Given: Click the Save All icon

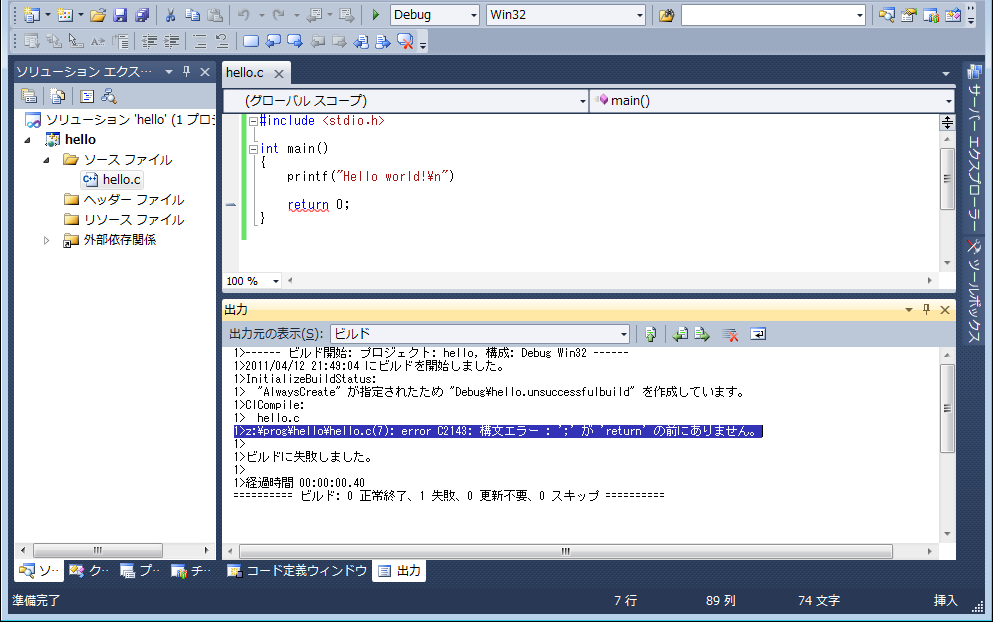Looking at the screenshot, I should coord(142,15).
